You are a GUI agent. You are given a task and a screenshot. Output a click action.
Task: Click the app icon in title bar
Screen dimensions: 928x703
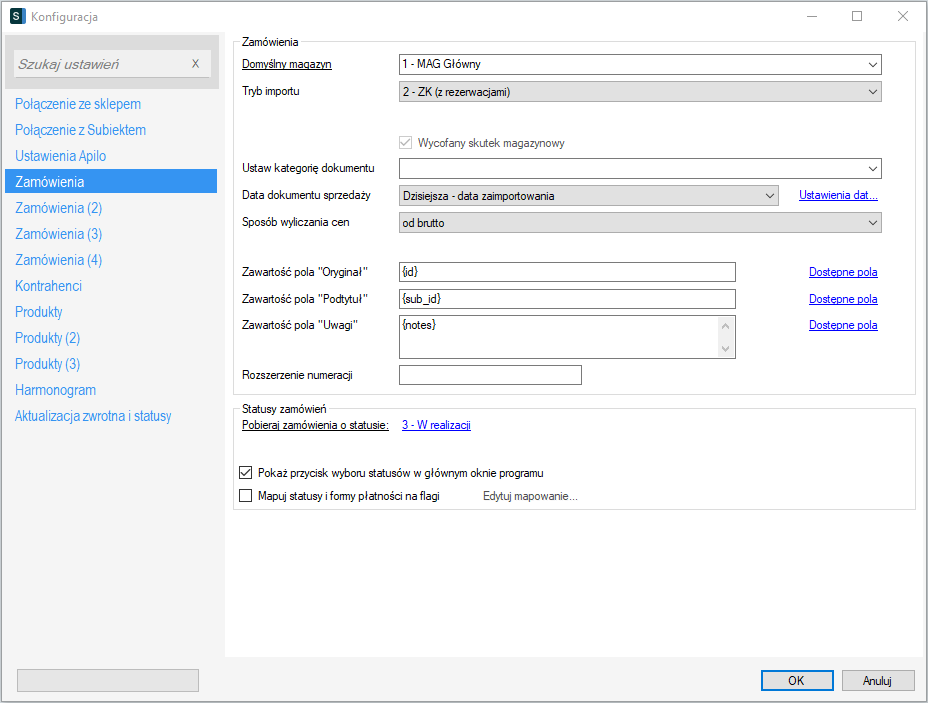[17, 17]
